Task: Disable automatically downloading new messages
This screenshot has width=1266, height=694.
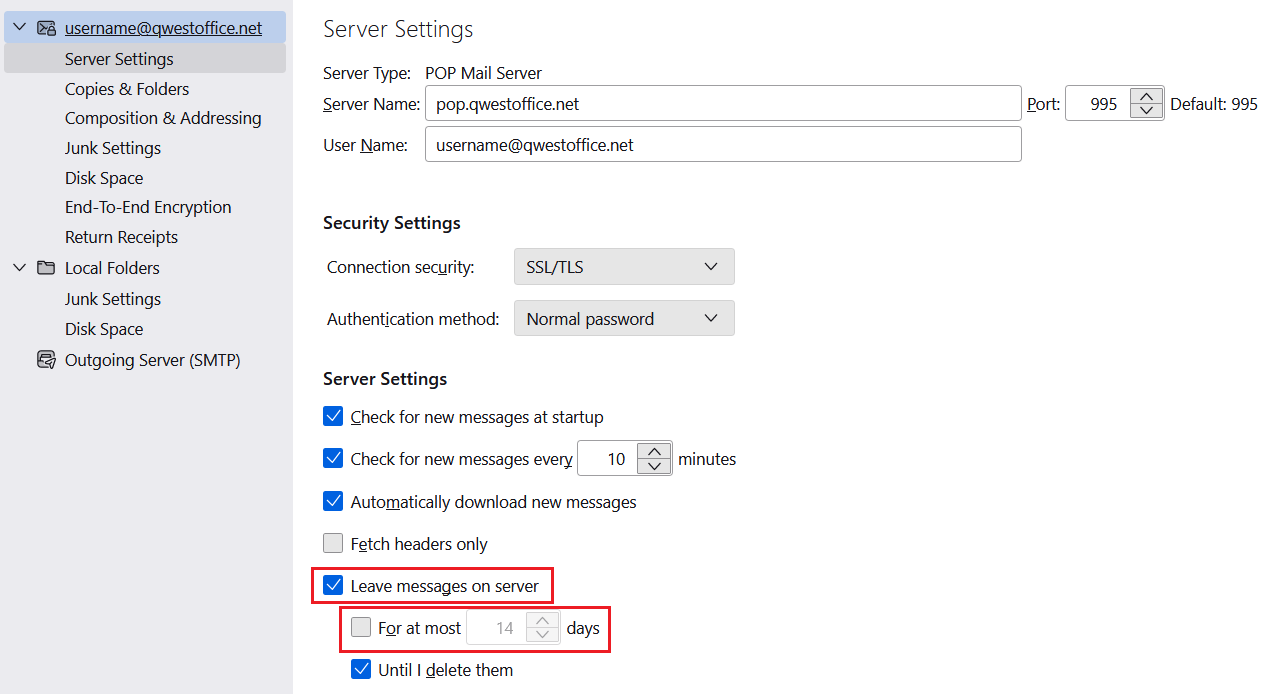Action: 333,501
